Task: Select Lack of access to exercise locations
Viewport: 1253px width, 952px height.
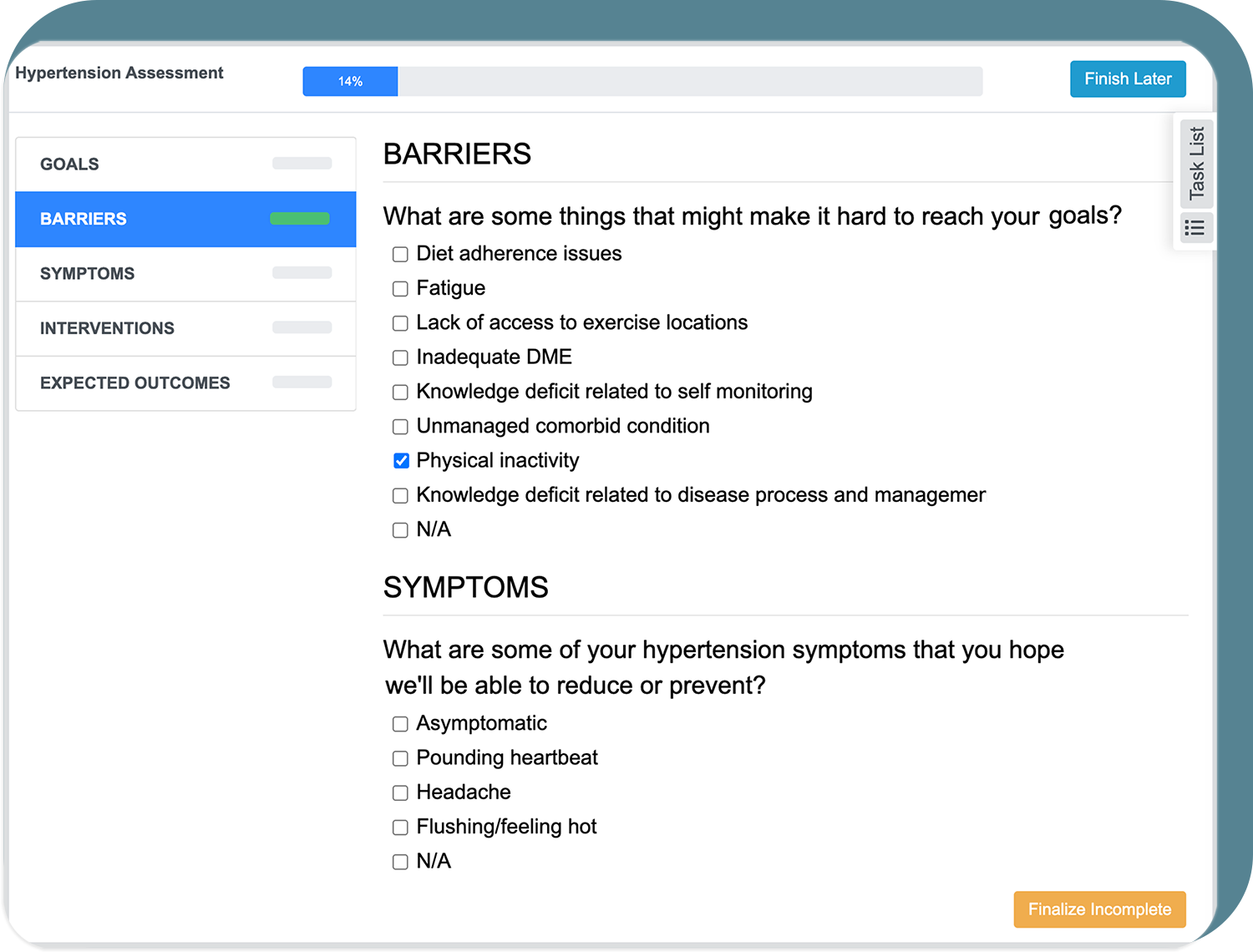Action: pyautogui.click(x=400, y=323)
